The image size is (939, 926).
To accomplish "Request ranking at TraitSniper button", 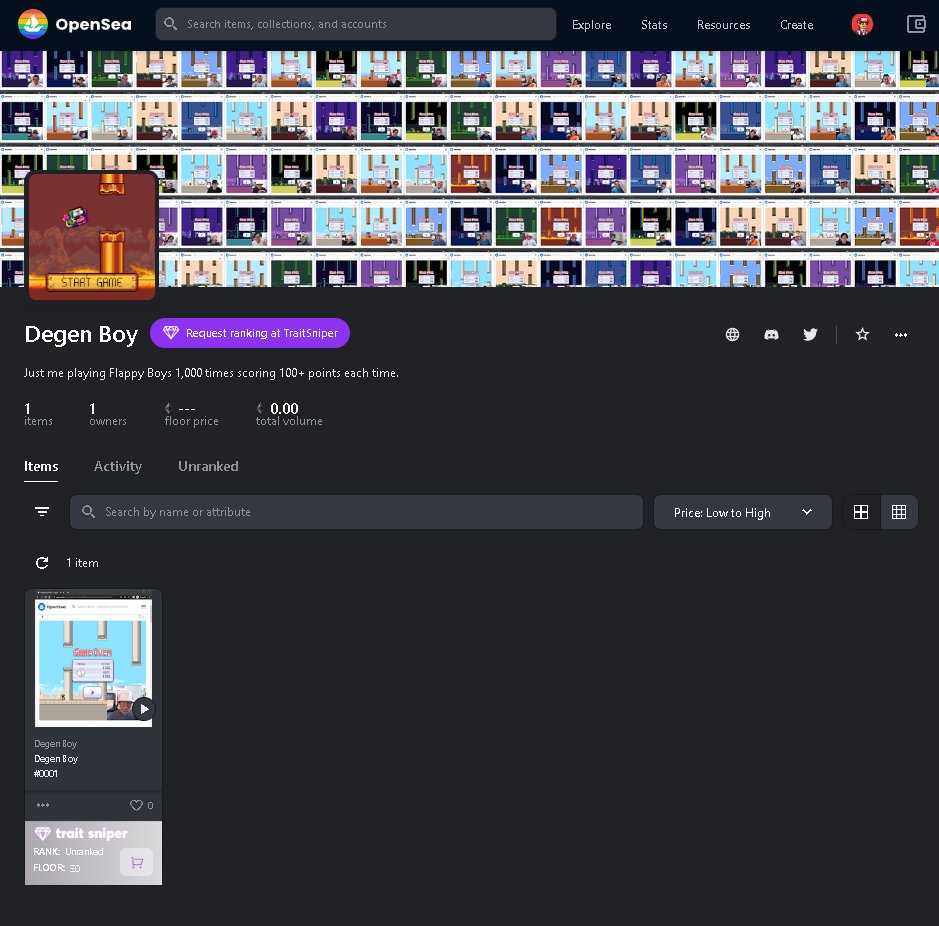I will (250, 333).
